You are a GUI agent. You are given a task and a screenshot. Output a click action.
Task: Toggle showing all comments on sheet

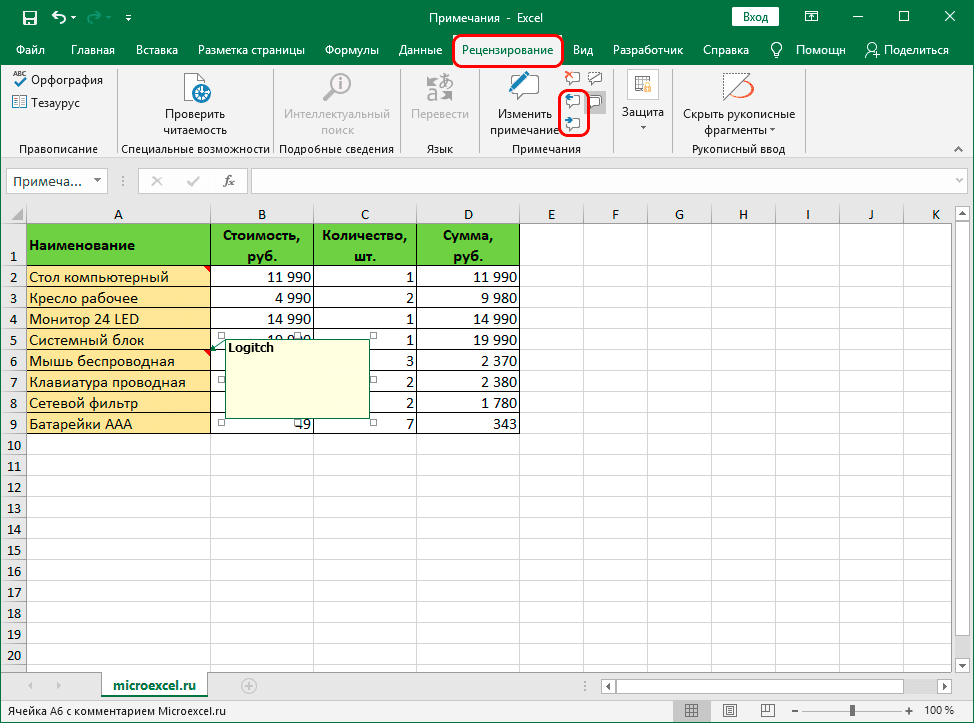(x=597, y=102)
